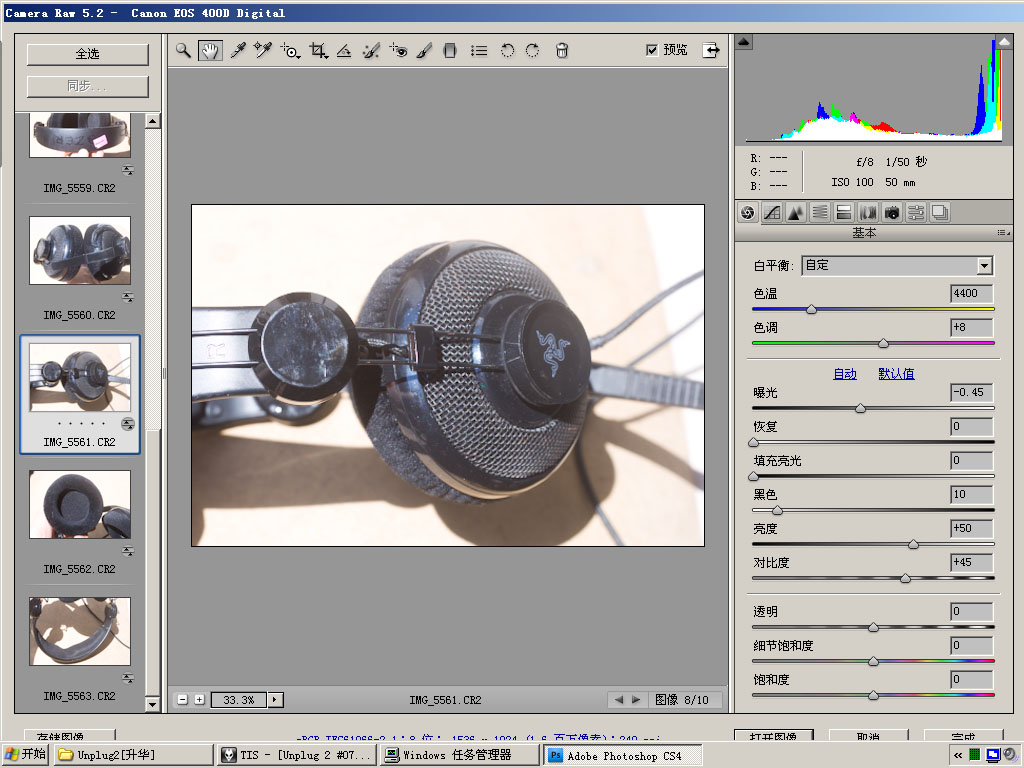Click the 对比度 contrast slider handle
Viewport: 1024px width, 768px height.
pos(906,578)
